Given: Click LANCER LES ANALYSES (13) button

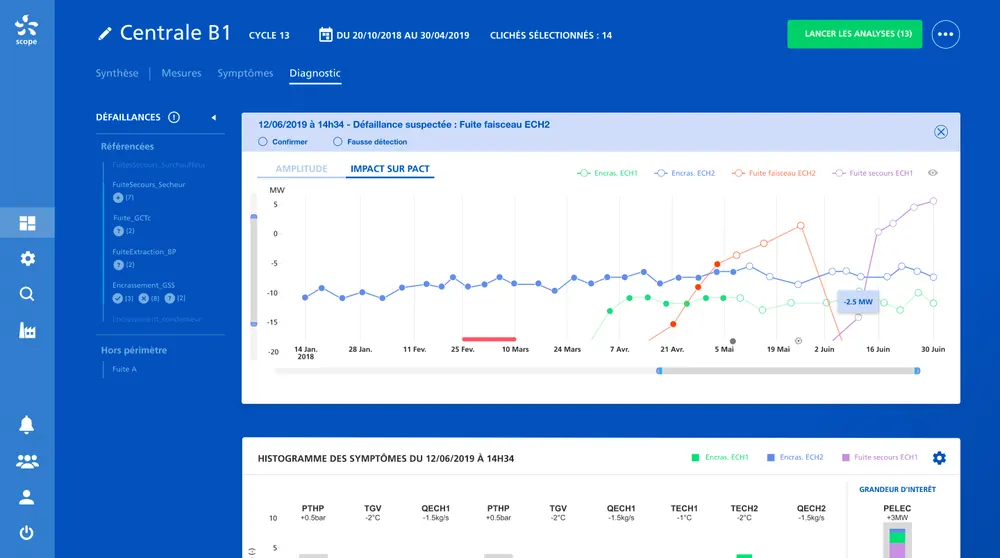Looking at the screenshot, I should coord(855,34).
